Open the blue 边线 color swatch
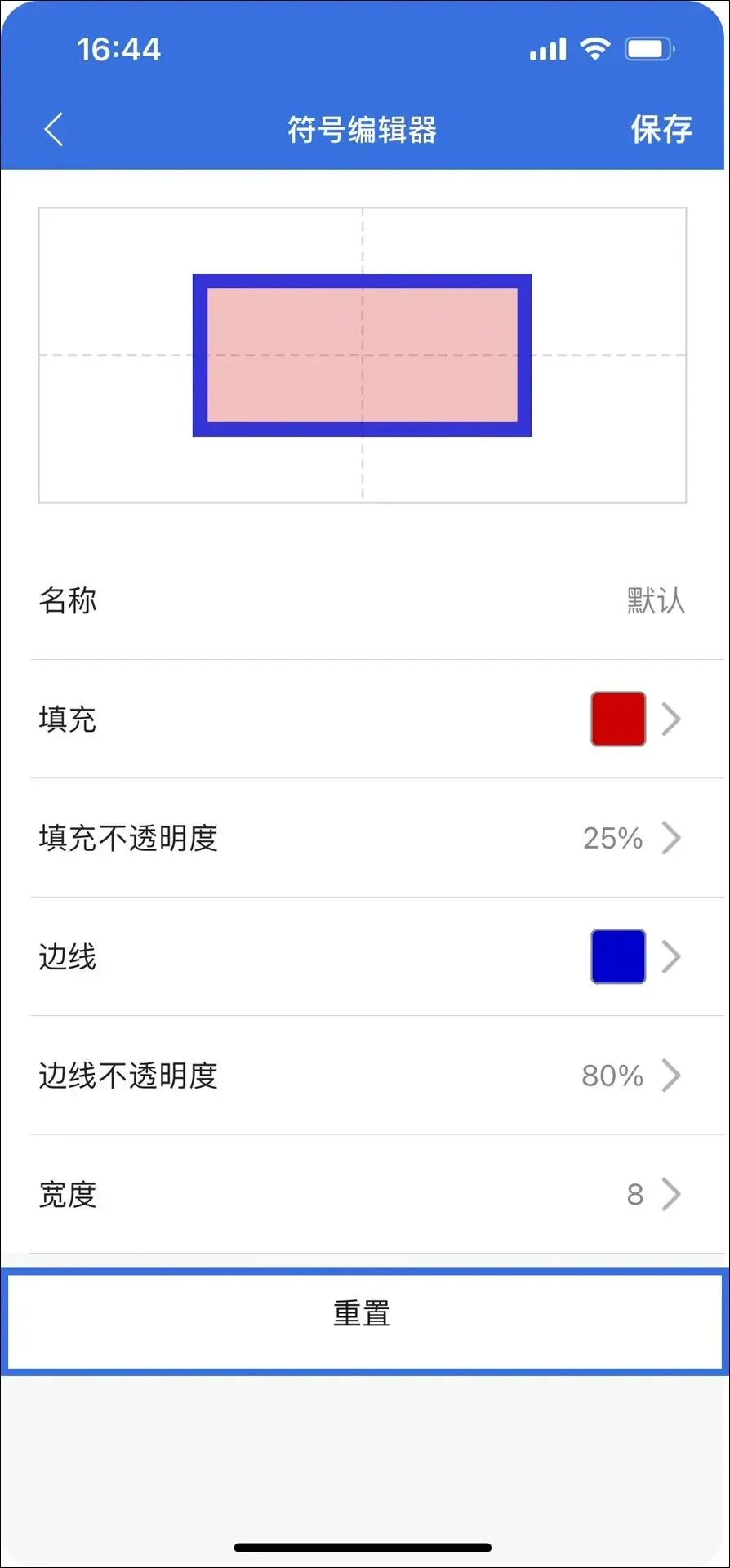The width and height of the screenshot is (730, 1568). tap(618, 956)
